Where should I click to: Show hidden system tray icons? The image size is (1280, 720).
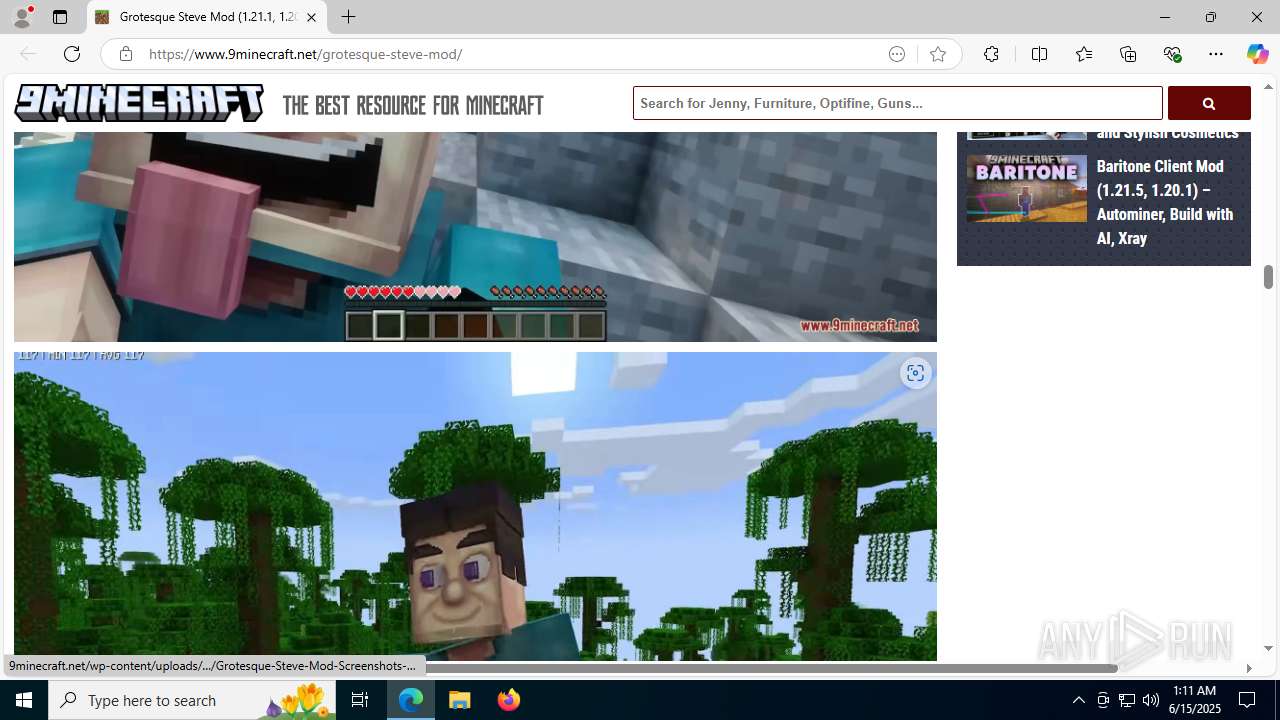tap(1078, 700)
